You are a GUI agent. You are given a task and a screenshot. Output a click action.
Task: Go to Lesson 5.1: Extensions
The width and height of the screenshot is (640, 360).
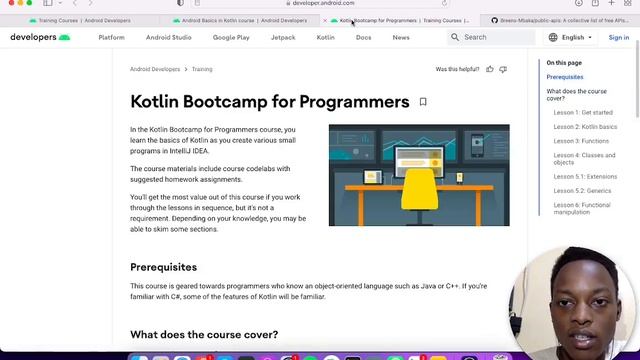(585, 177)
